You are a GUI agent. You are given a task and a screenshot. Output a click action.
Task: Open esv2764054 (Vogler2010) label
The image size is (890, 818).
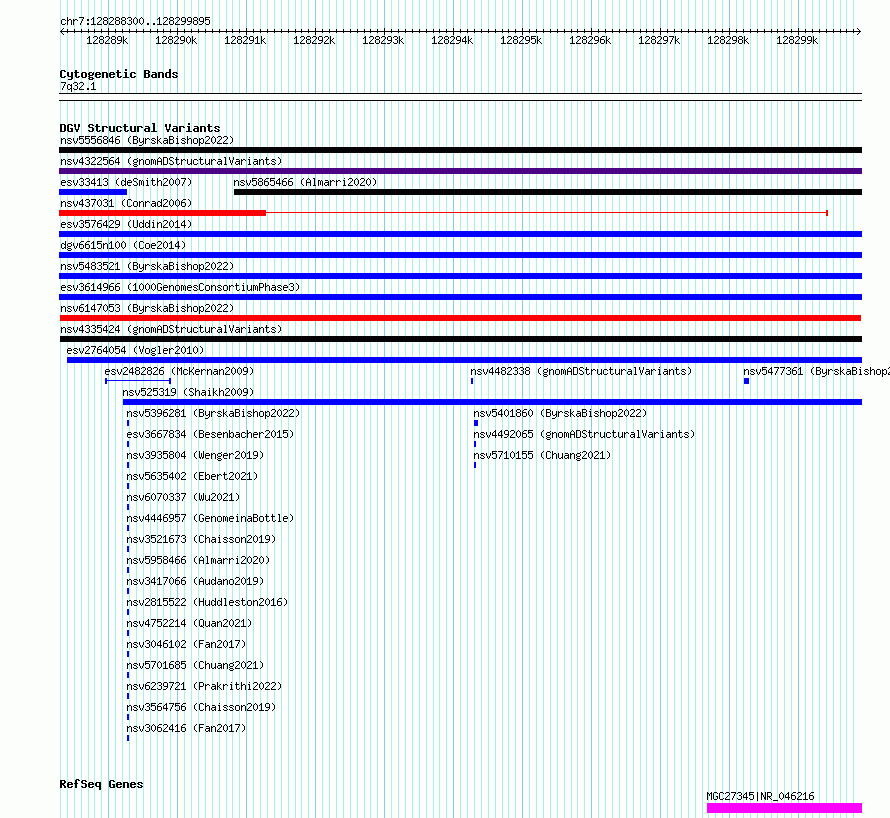[135, 350]
